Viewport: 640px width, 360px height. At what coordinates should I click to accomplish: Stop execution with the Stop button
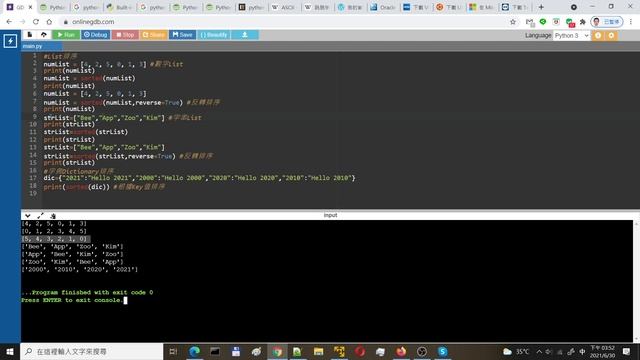(125, 35)
